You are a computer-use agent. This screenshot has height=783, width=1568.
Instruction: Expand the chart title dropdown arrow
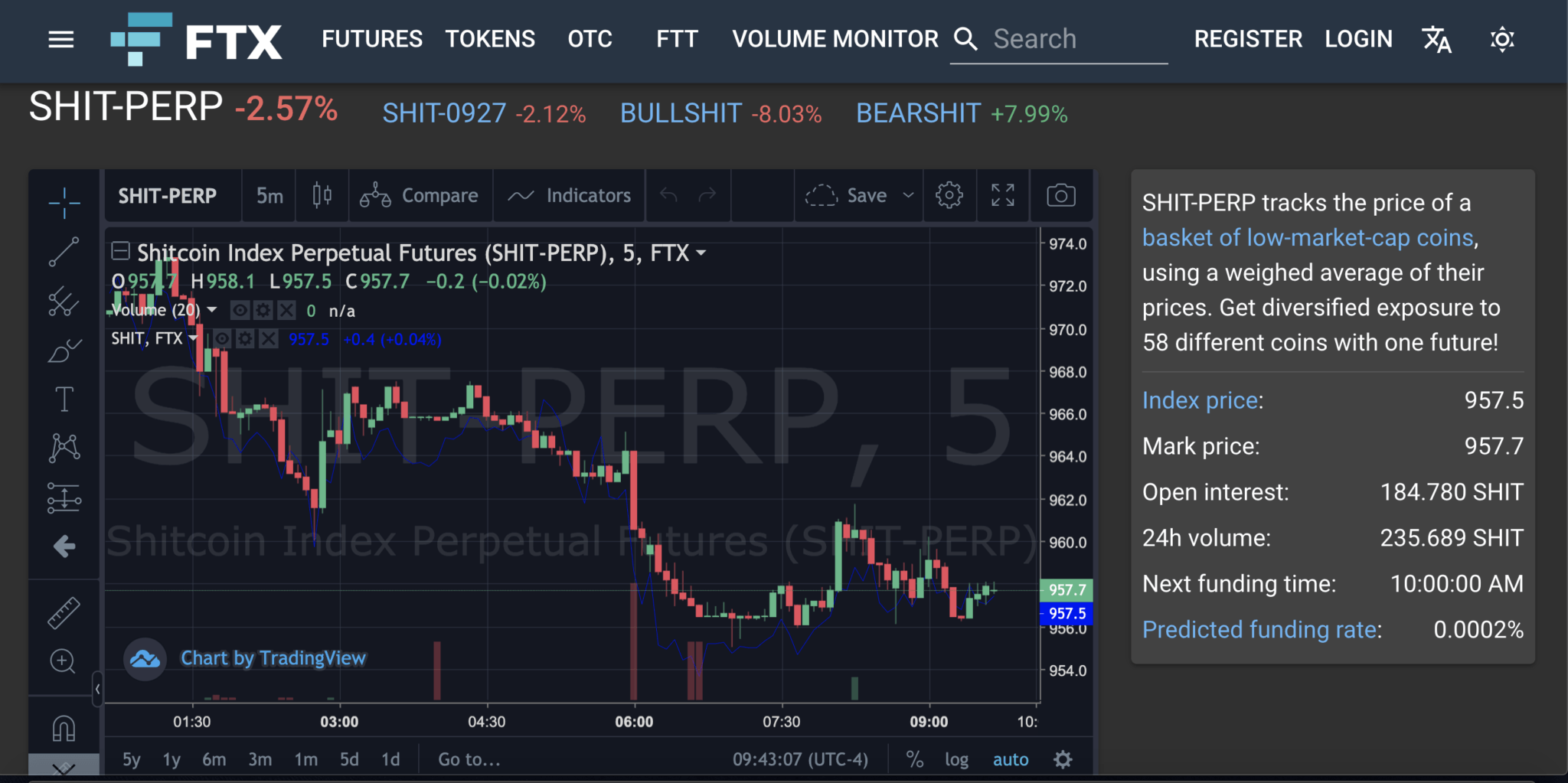click(701, 253)
